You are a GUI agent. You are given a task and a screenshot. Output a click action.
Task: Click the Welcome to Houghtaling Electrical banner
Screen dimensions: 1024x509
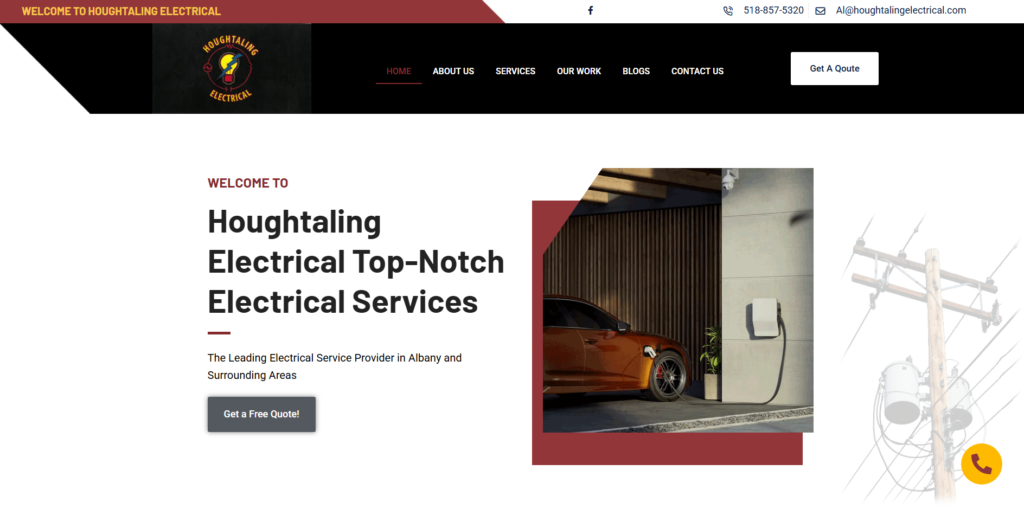coord(121,11)
